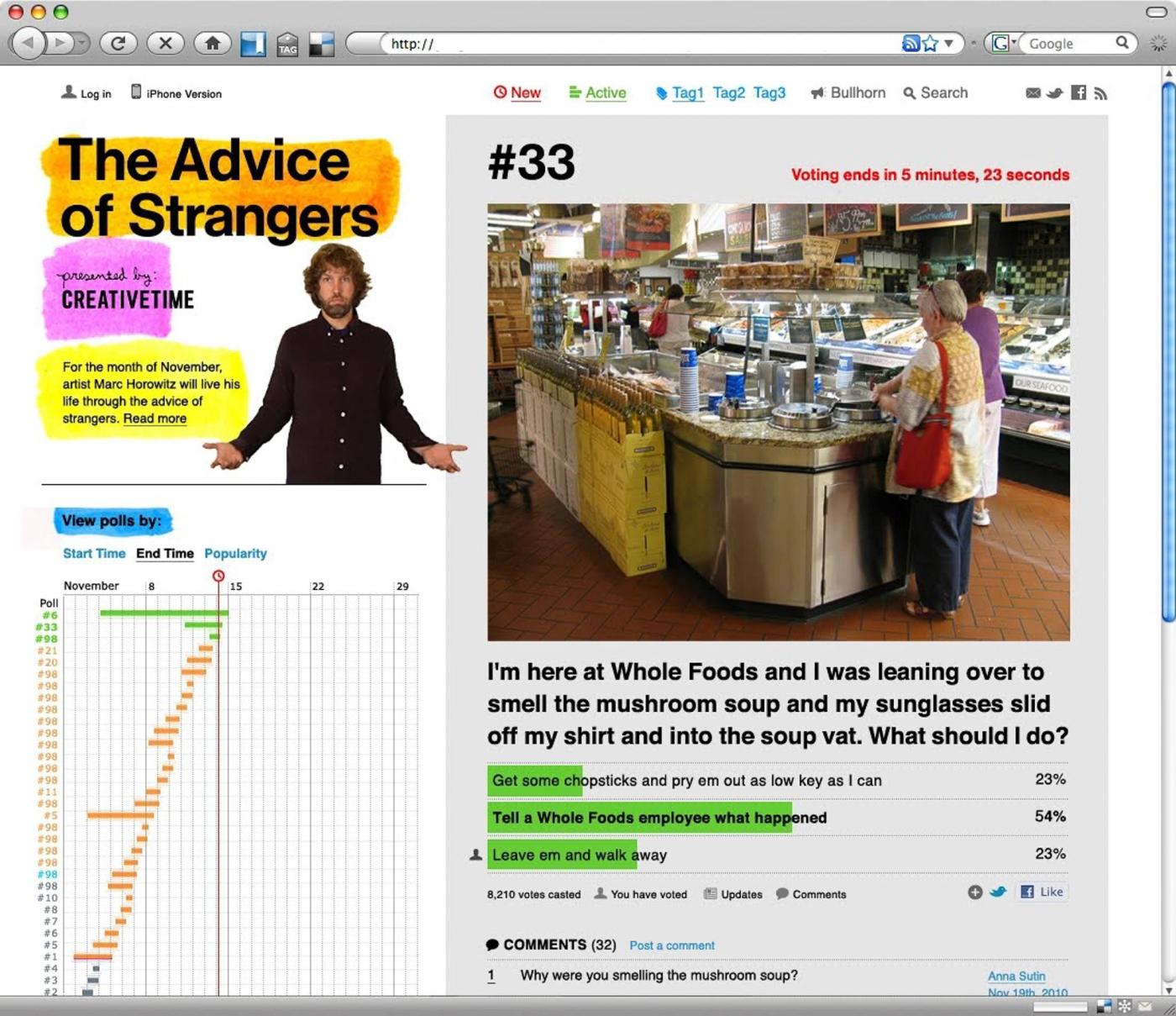Click the RSS feed icon in address bar
The width and height of the screenshot is (1176, 1016).
pos(911,43)
